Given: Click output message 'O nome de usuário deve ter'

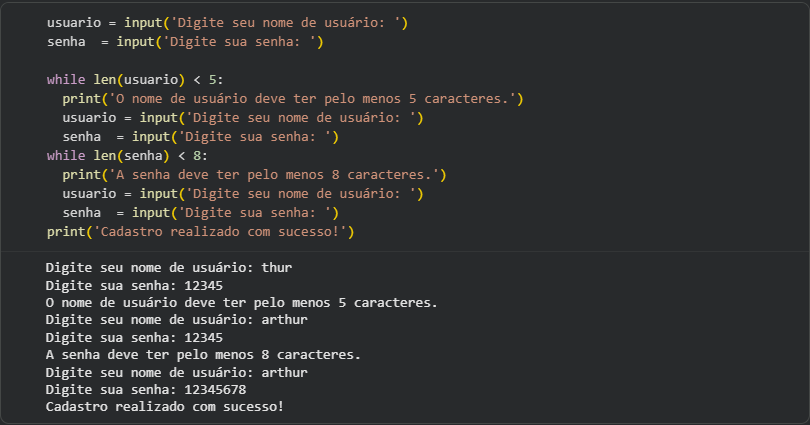Looking at the screenshot, I should point(242,302).
